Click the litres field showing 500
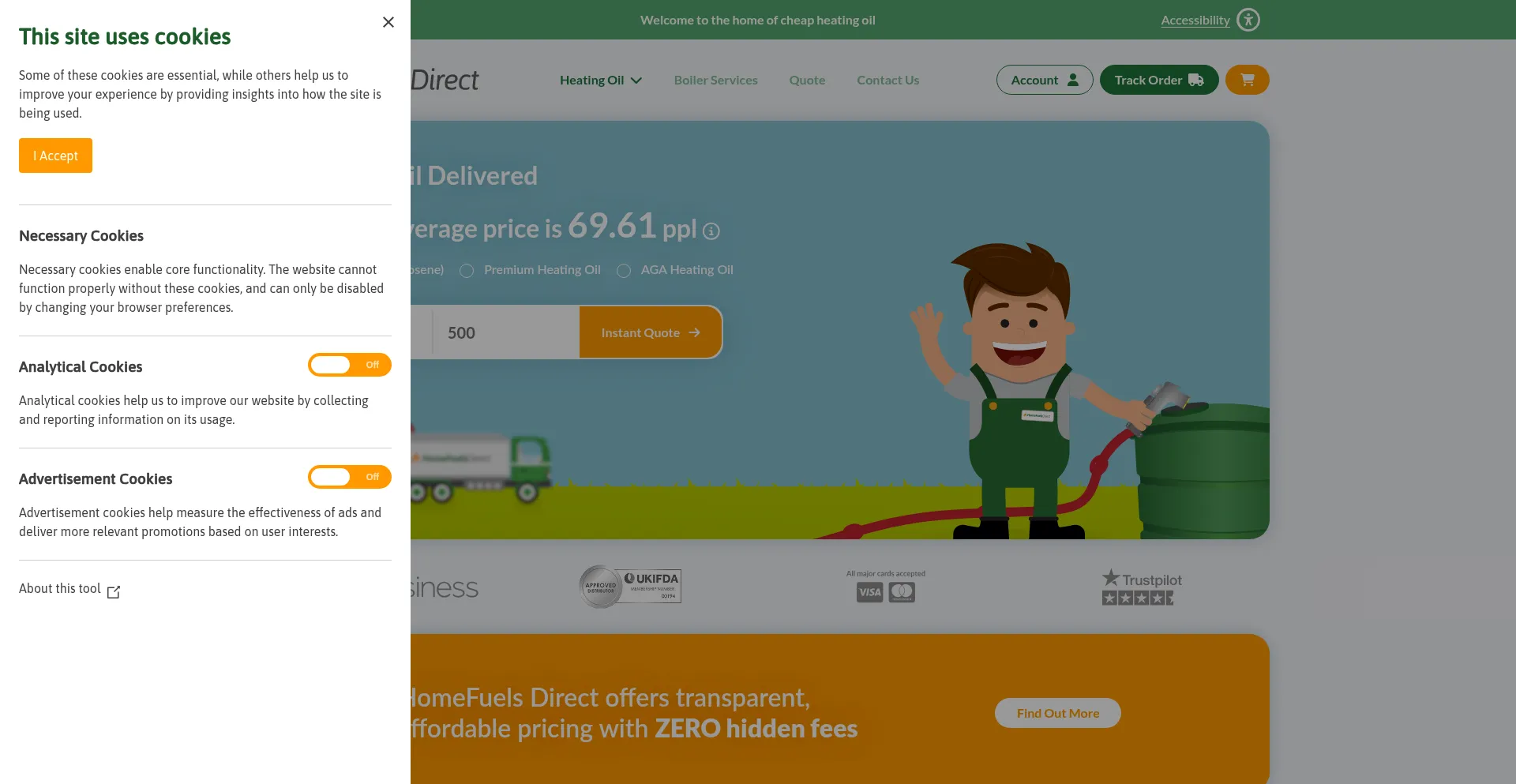The width and height of the screenshot is (1516, 784). coord(505,332)
